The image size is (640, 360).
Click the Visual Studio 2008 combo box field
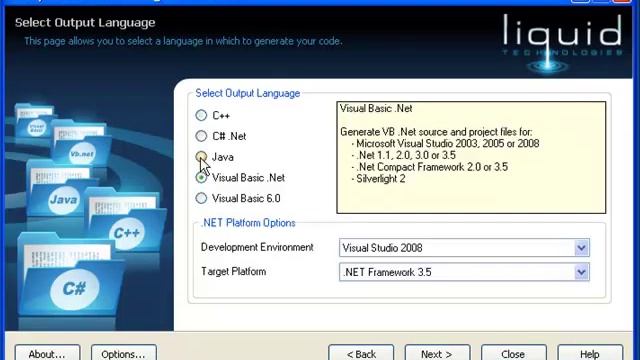(464, 248)
